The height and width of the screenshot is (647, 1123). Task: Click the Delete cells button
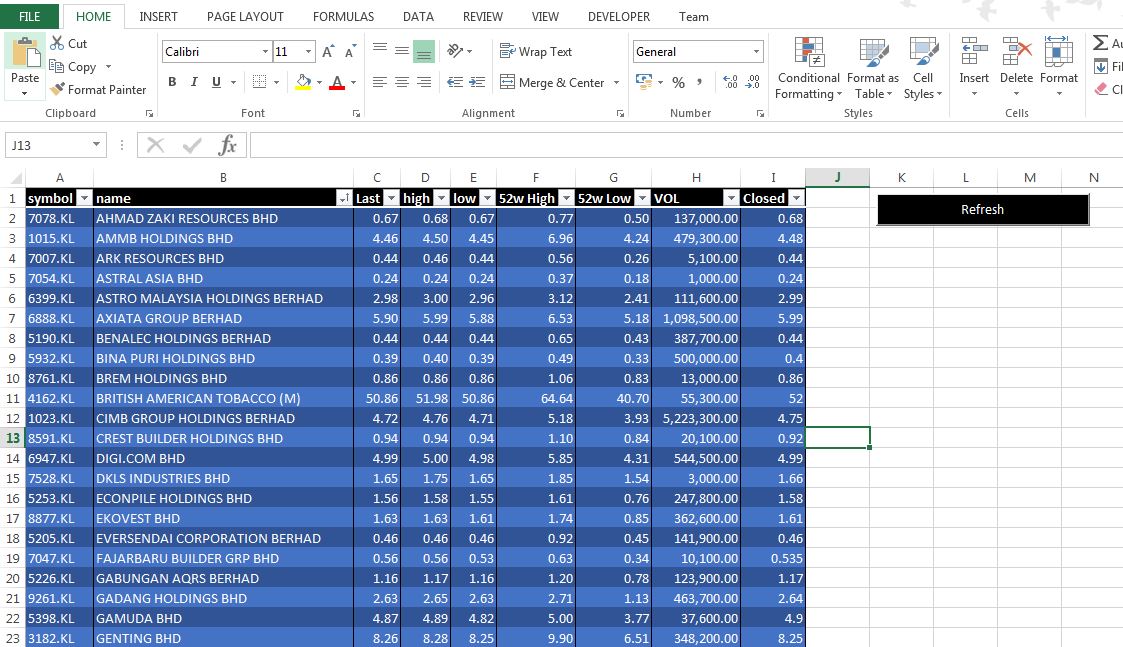[1016, 67]
